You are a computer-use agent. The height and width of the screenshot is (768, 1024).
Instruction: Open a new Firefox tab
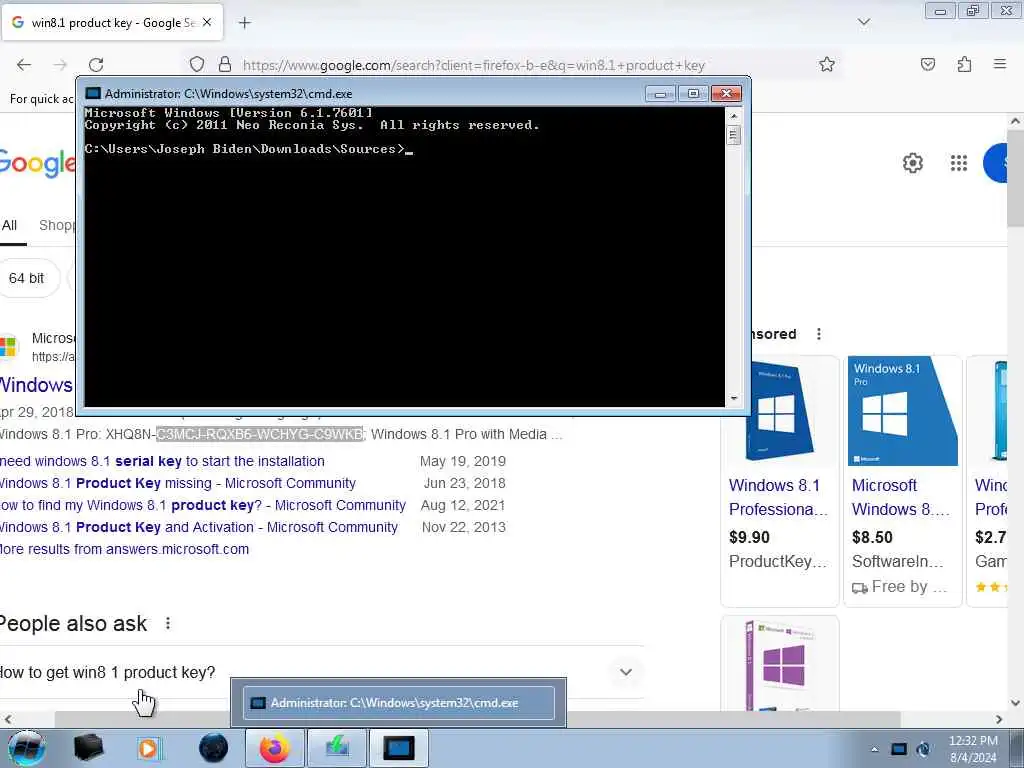pyautogui.click(x=244, y=23)
